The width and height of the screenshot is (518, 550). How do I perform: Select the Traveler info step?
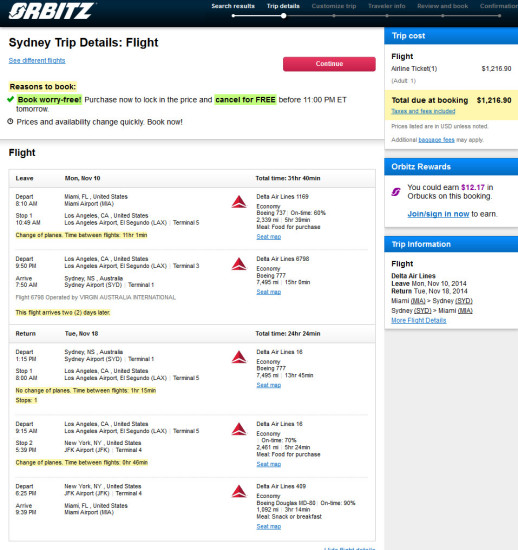[386, 6]
